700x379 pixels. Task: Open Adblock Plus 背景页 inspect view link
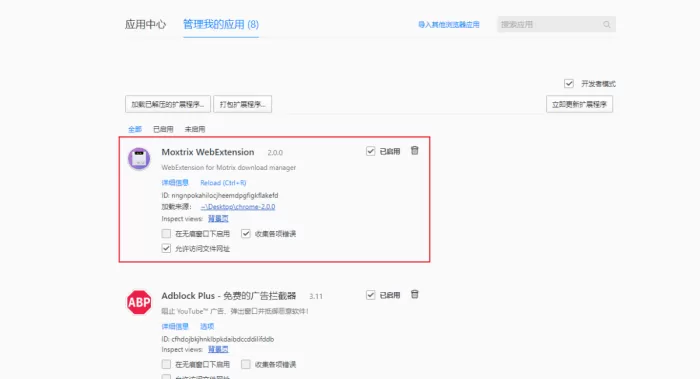click(x=218, y=349)
